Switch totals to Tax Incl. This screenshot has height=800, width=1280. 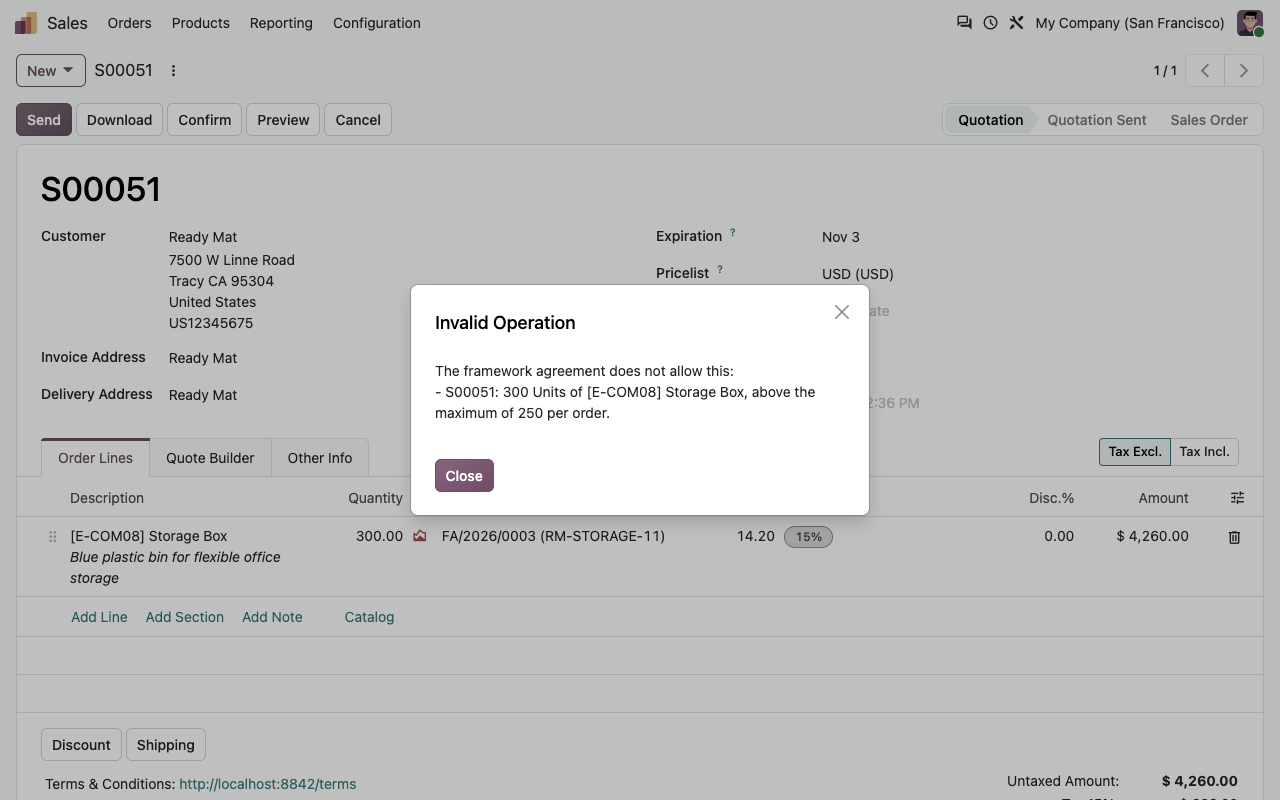pos(1204,451)
